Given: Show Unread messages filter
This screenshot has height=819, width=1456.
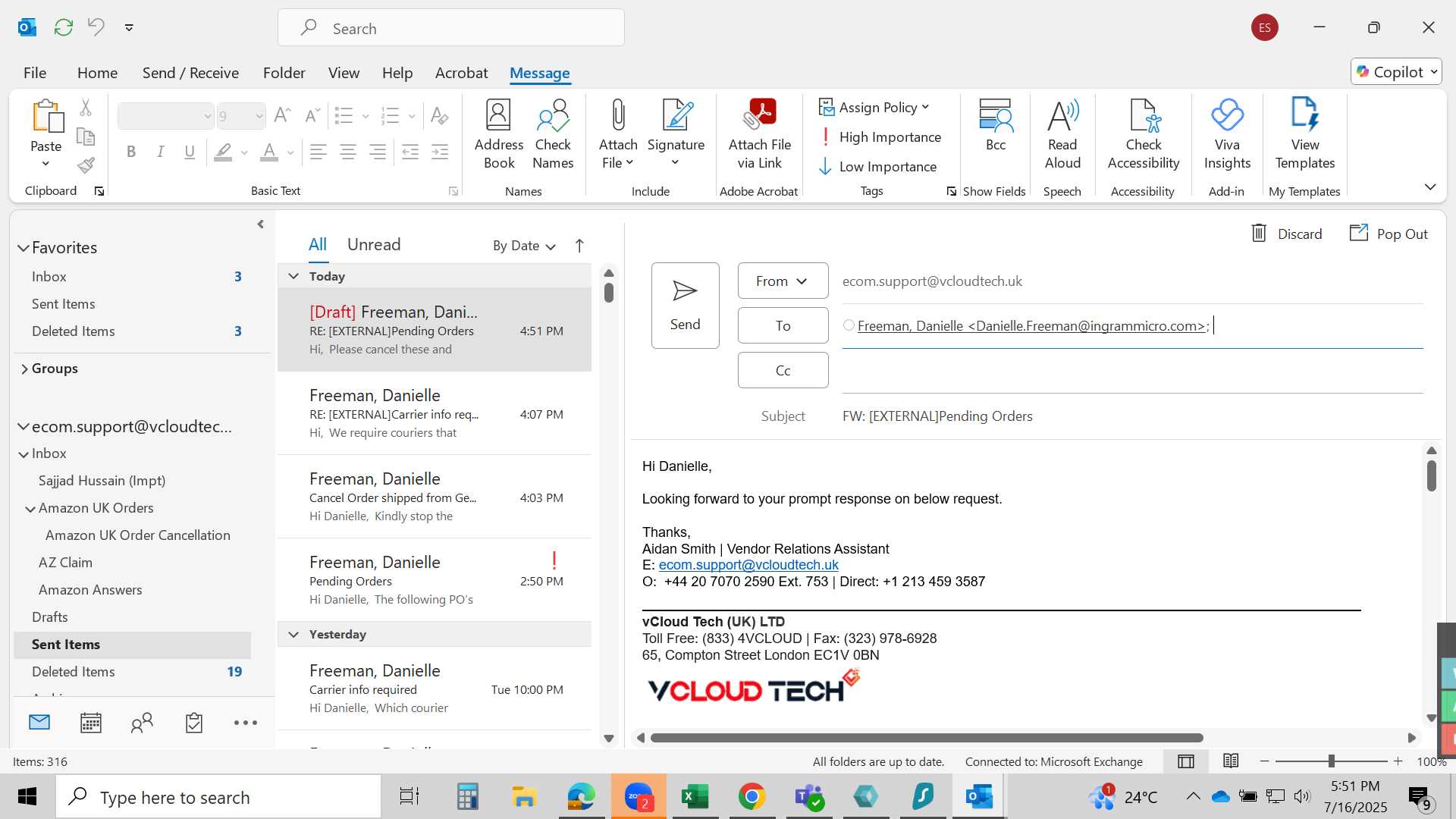Looking at the screenshot, I should 374,244.
